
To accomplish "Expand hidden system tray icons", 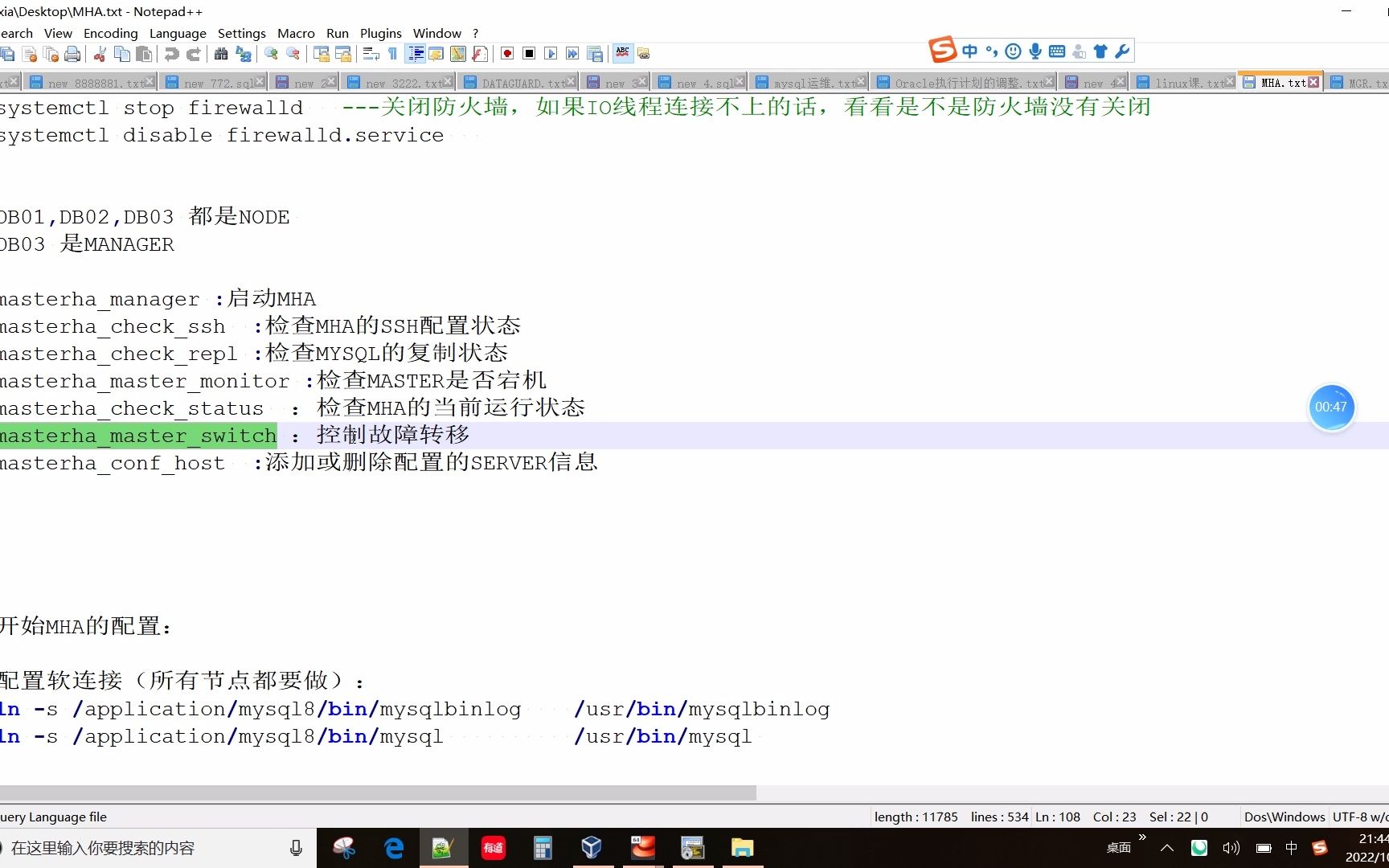I will click(x=1166, y=848).
